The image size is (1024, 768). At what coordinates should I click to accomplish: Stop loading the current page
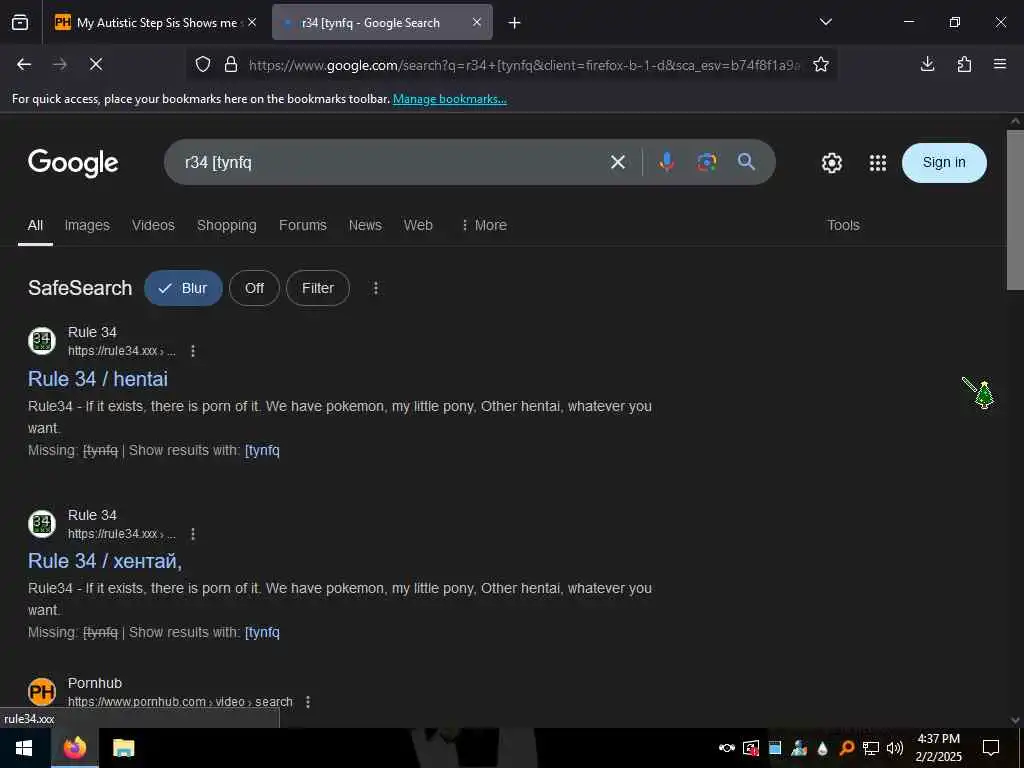[x=95, y=64]
